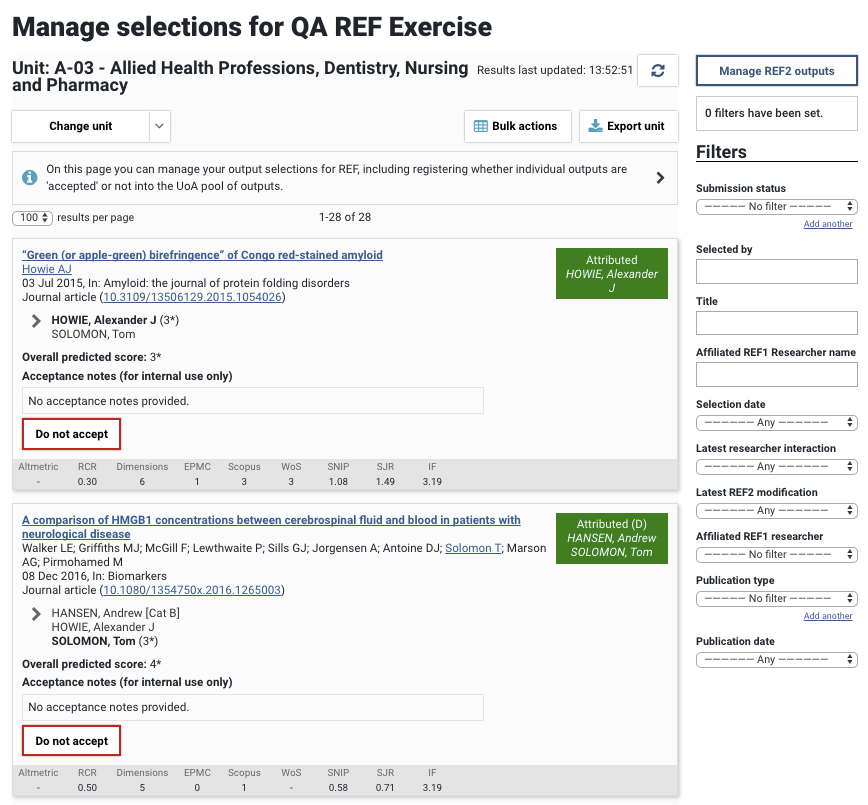Click Do not accept for Congo red article

coord(72,434)
